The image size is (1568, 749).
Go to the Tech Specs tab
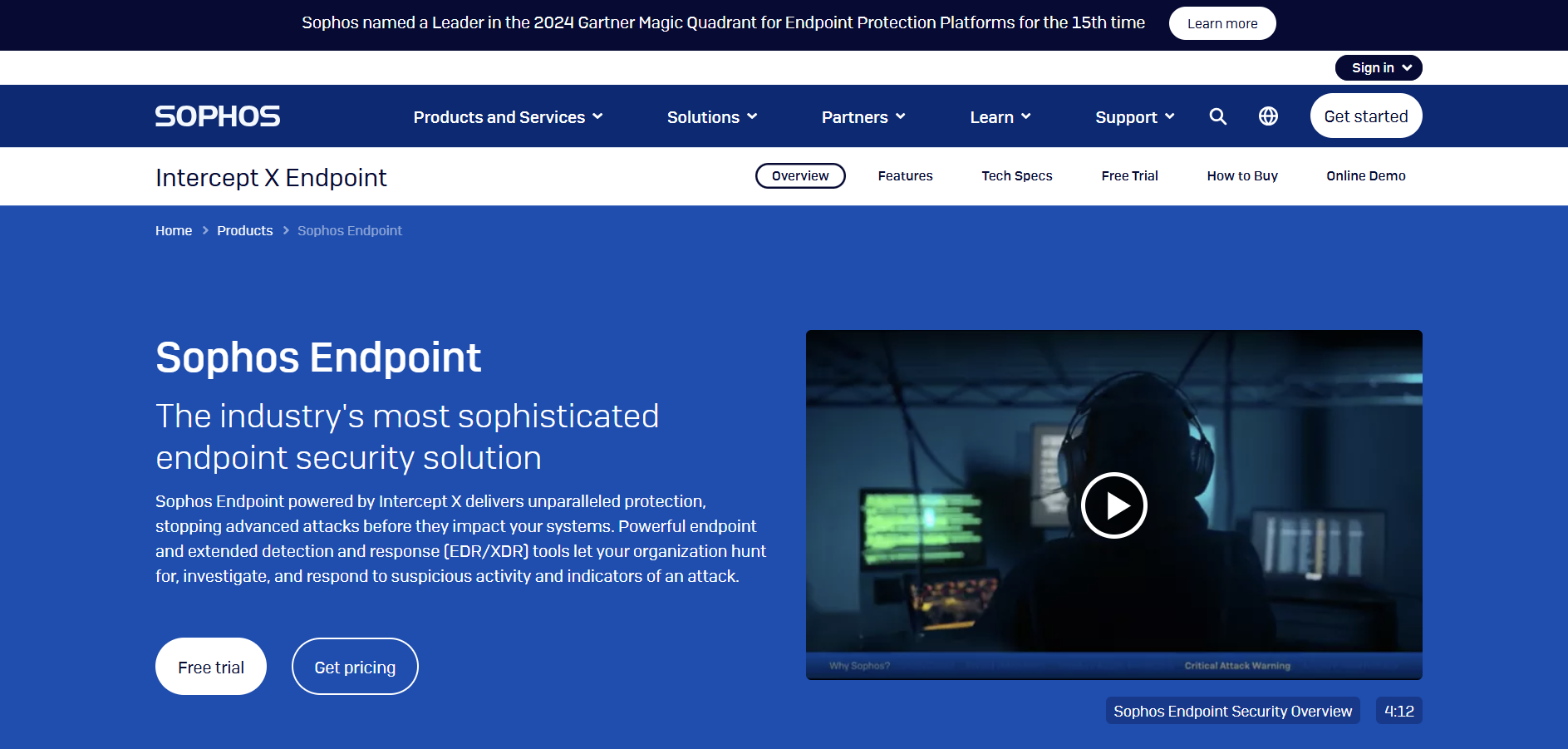click(1016, 176)
